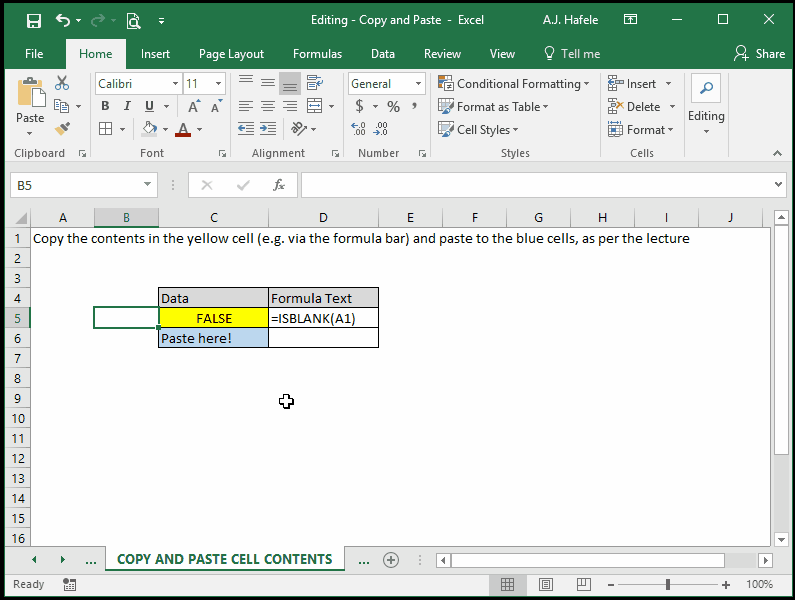Toggle Align Right for cell text
The width and height of the screenshot is (795, 600).
point(290,106)
